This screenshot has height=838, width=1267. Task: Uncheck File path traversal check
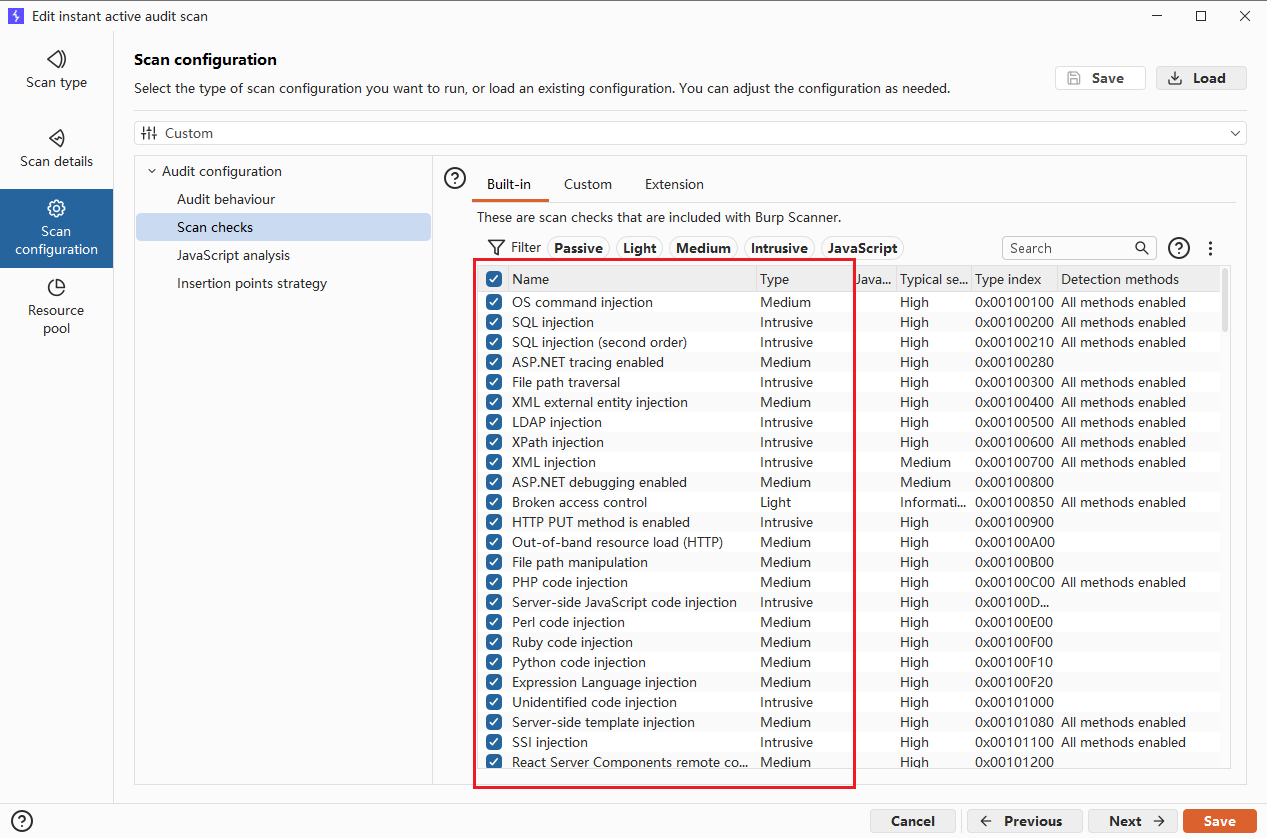point(494,382)
